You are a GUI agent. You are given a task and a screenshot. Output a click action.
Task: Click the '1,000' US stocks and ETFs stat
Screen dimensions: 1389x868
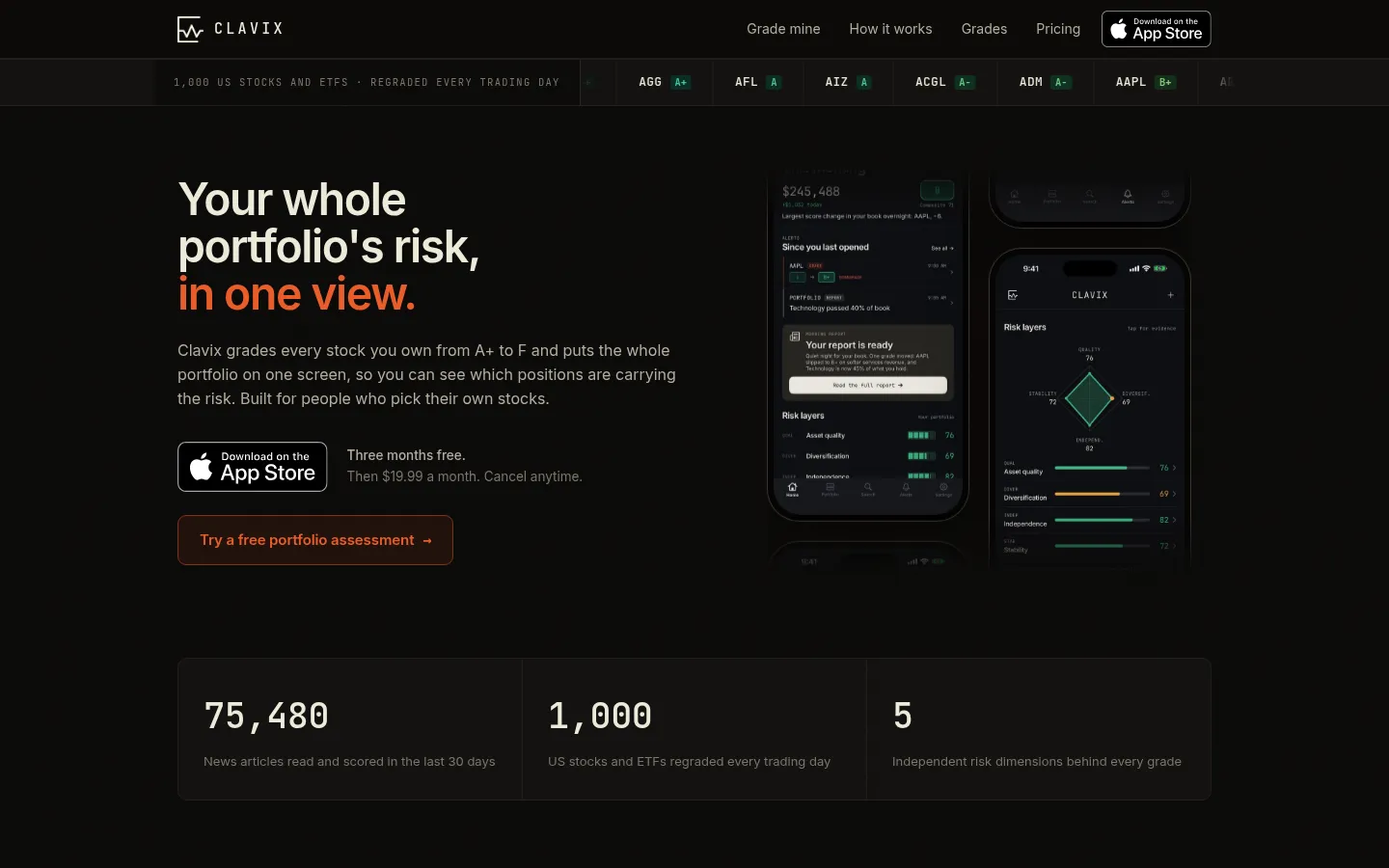pos(694,729)
